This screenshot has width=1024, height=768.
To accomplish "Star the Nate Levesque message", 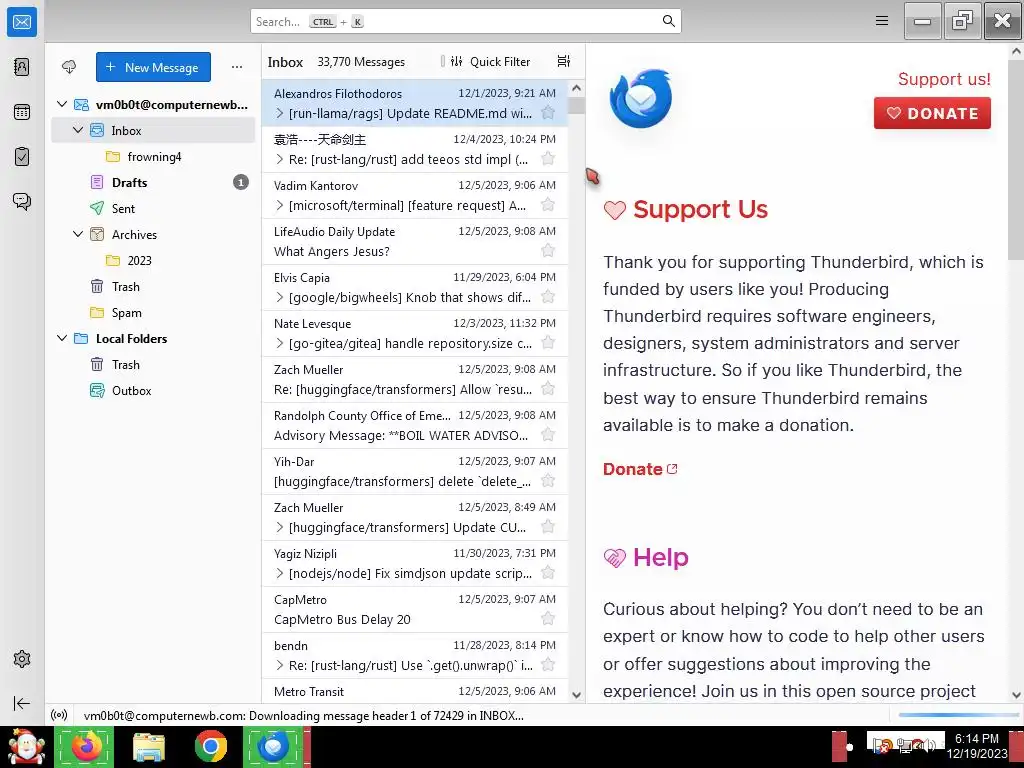I will tap(548, 343).
